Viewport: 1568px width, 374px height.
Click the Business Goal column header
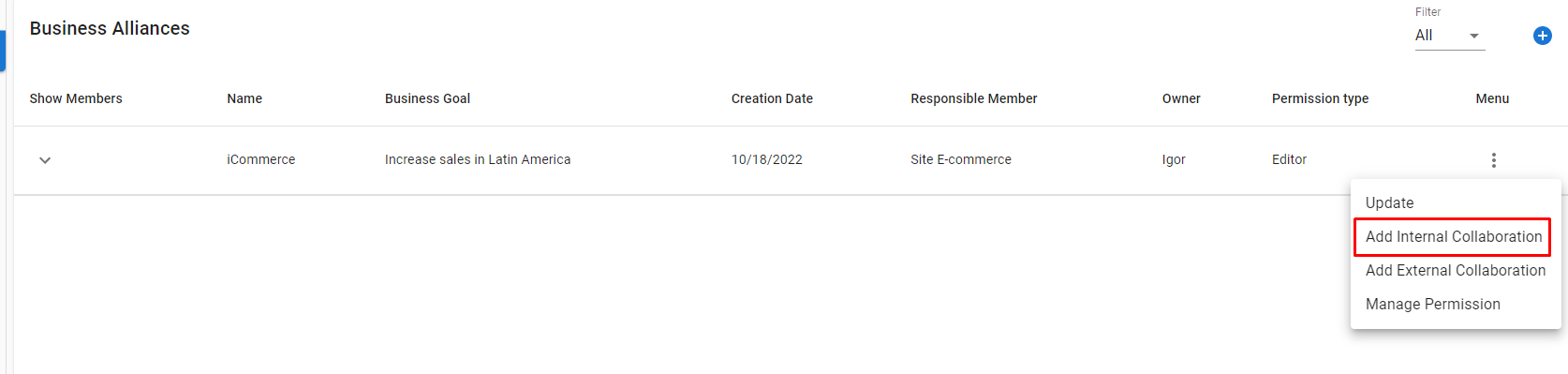pyautogui.click(x=427, y=98)
